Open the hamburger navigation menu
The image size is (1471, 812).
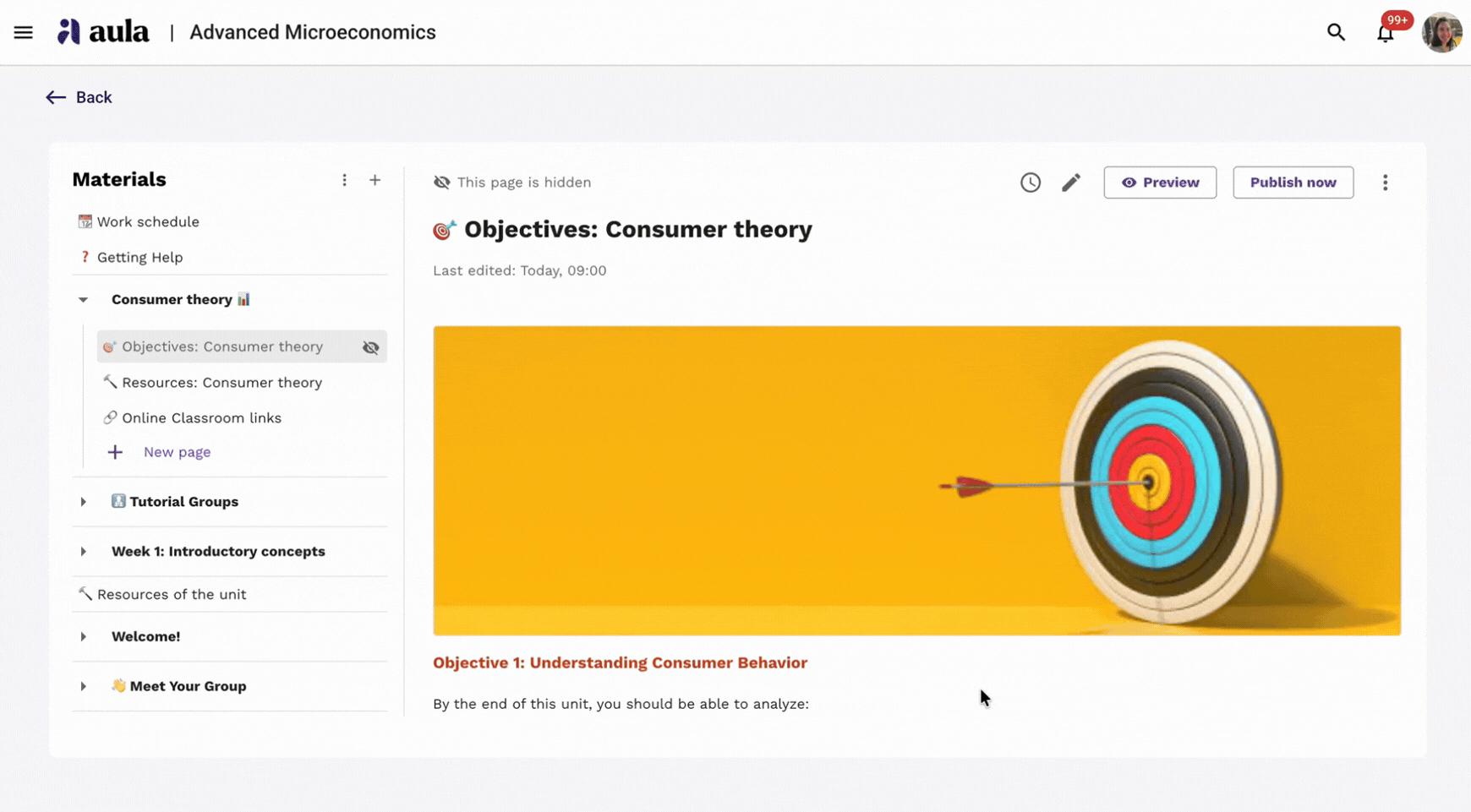coord(24,32)
